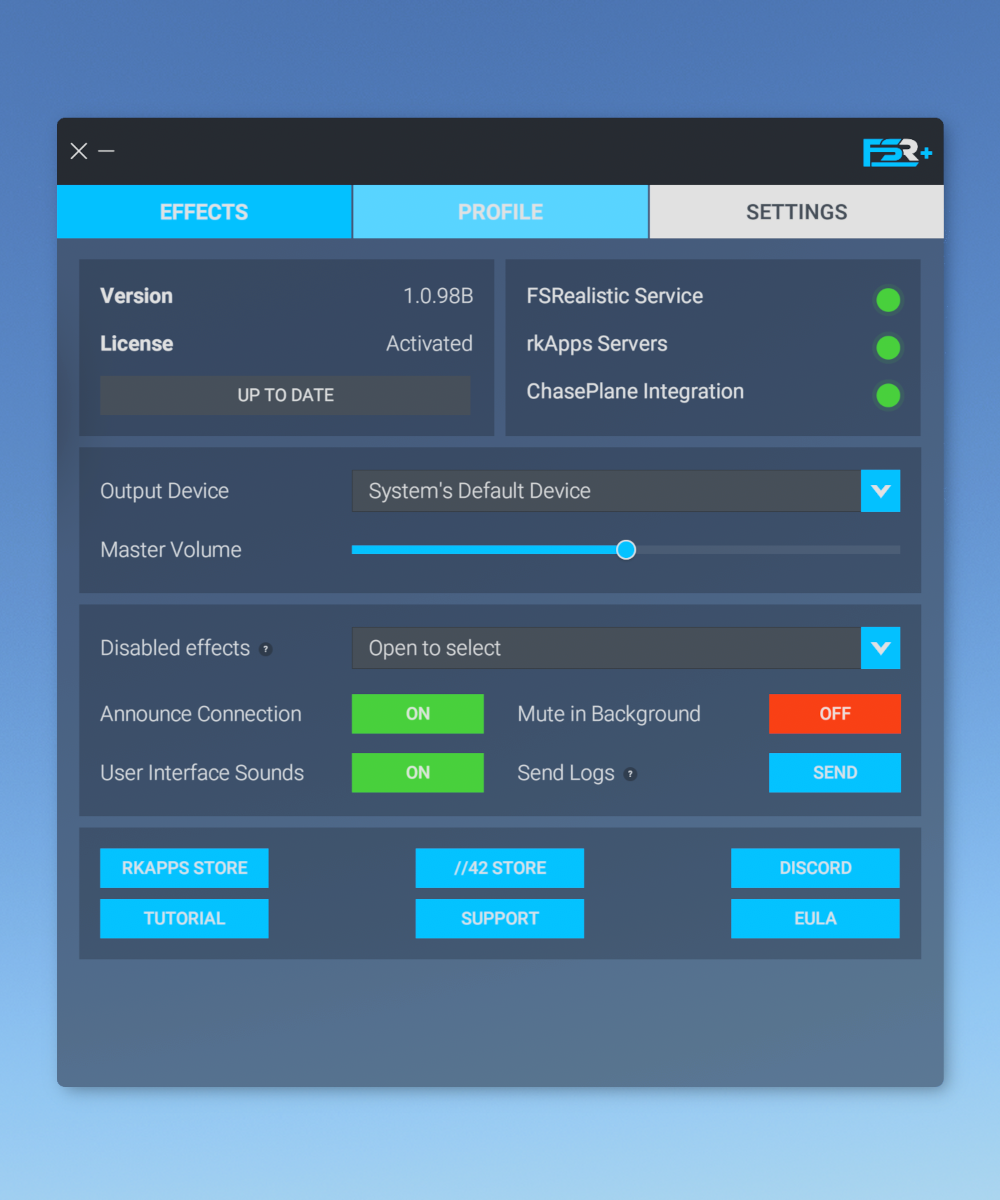Screen dimensions: 1000x1200
Task: Open the RKAPPS STORE
Action: click(184, 868)
